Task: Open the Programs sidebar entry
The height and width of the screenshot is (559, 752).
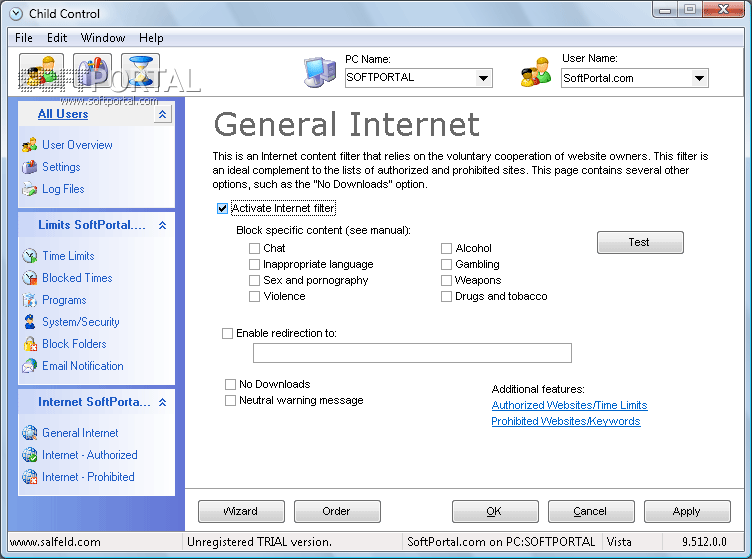Action: point(64,300)
